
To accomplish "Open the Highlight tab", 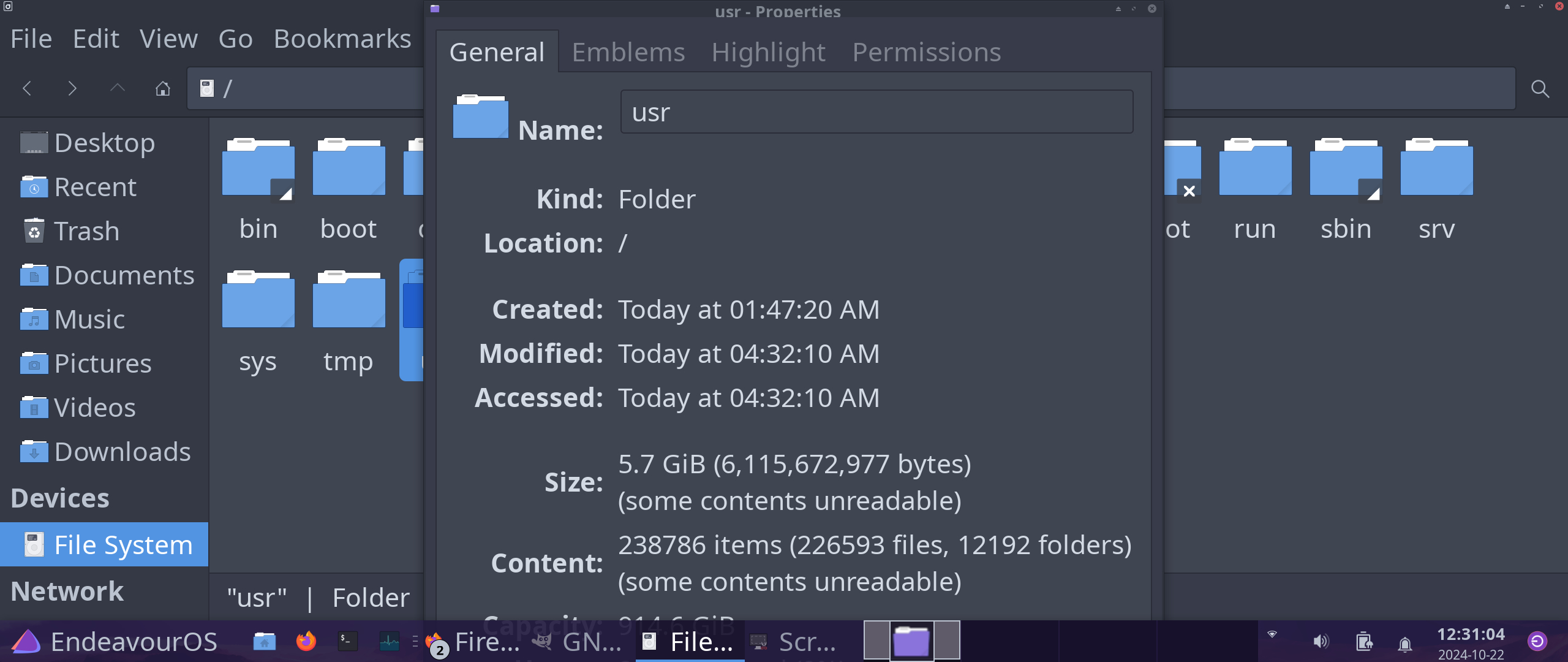I will (768, 52).
